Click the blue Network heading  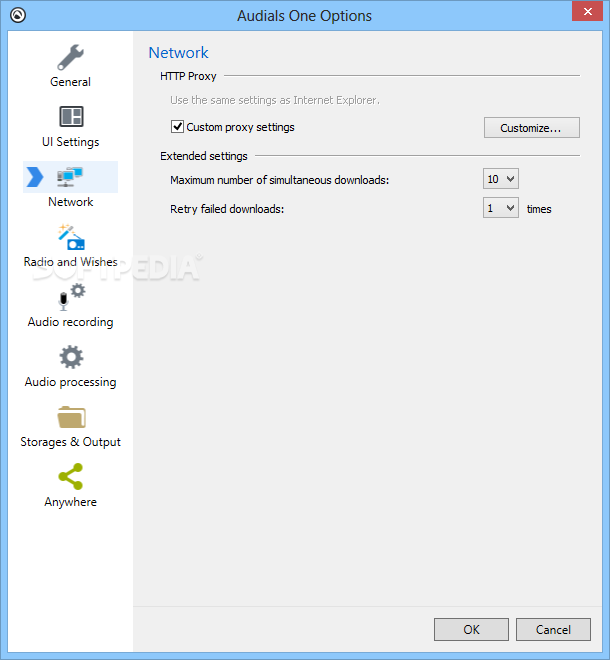click(x=178, y=53)
